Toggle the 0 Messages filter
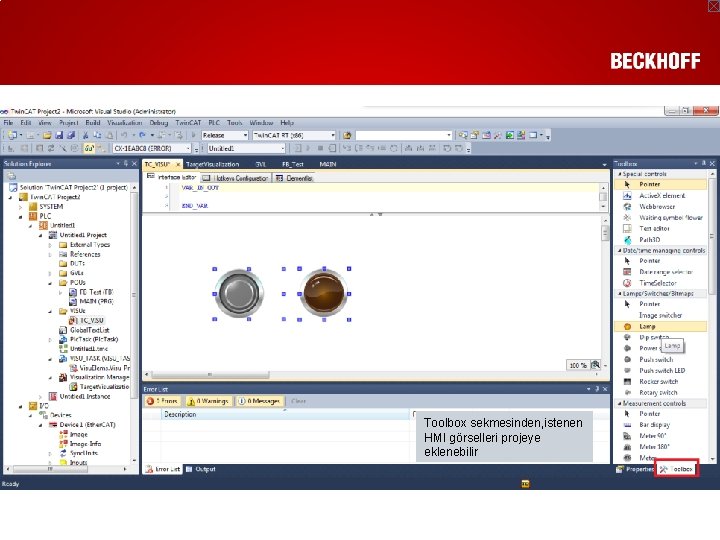720x540 pixels. pyautogui.click(x=259, y=401)
